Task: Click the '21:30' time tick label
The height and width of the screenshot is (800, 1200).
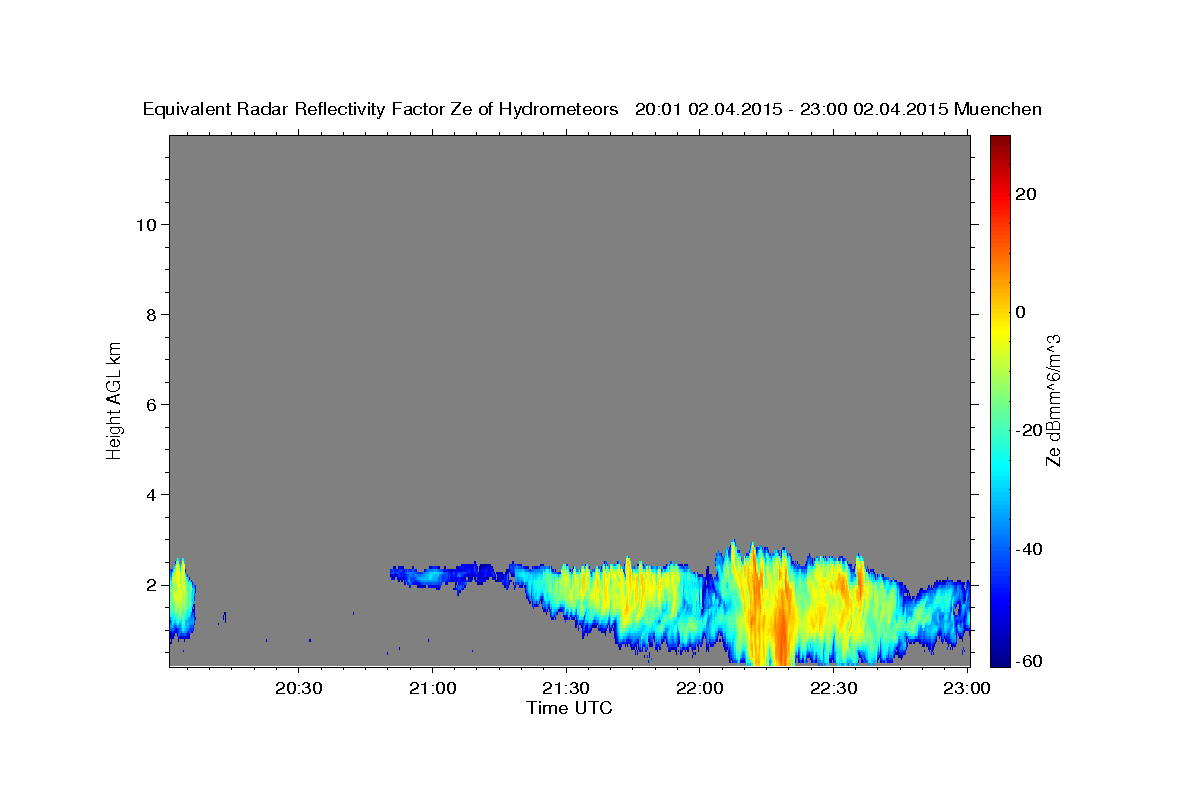Action: (566, 689)
